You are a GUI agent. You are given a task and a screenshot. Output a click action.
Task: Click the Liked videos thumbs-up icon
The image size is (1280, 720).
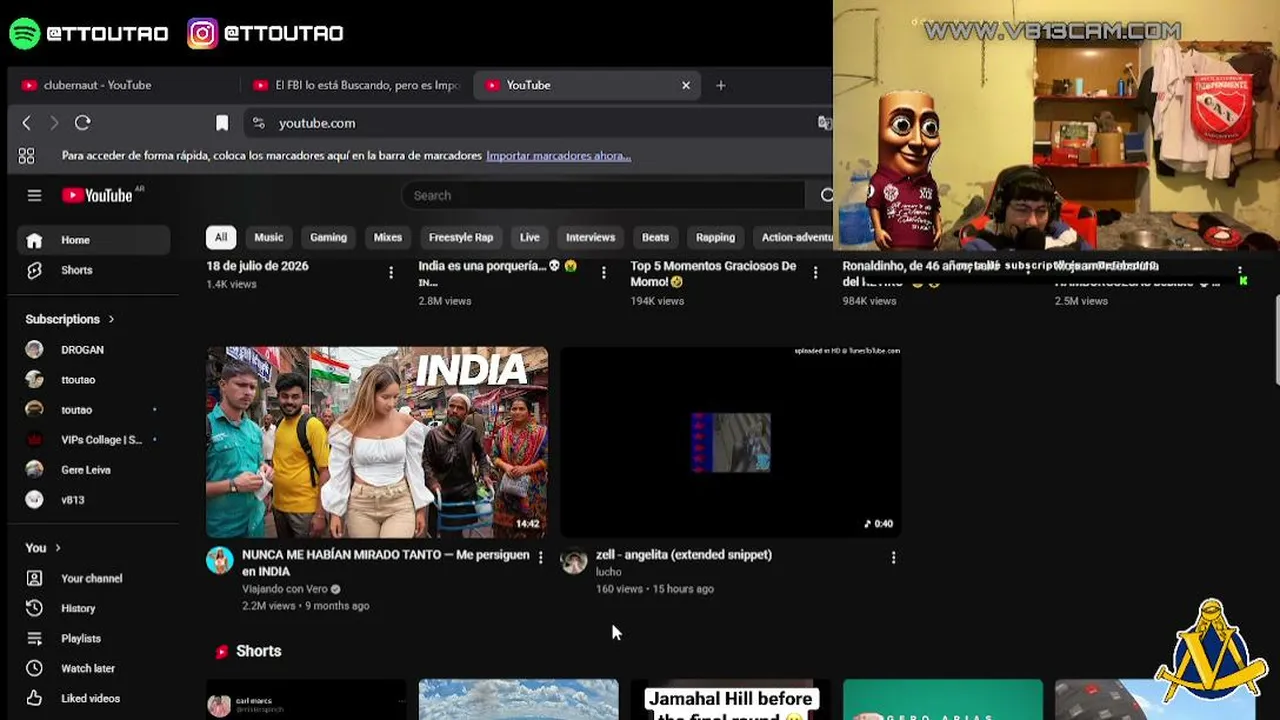(x=35, y=699)
